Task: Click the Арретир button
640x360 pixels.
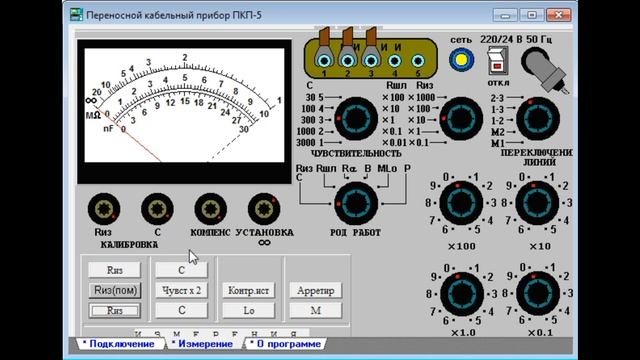Action: point(316,290)
